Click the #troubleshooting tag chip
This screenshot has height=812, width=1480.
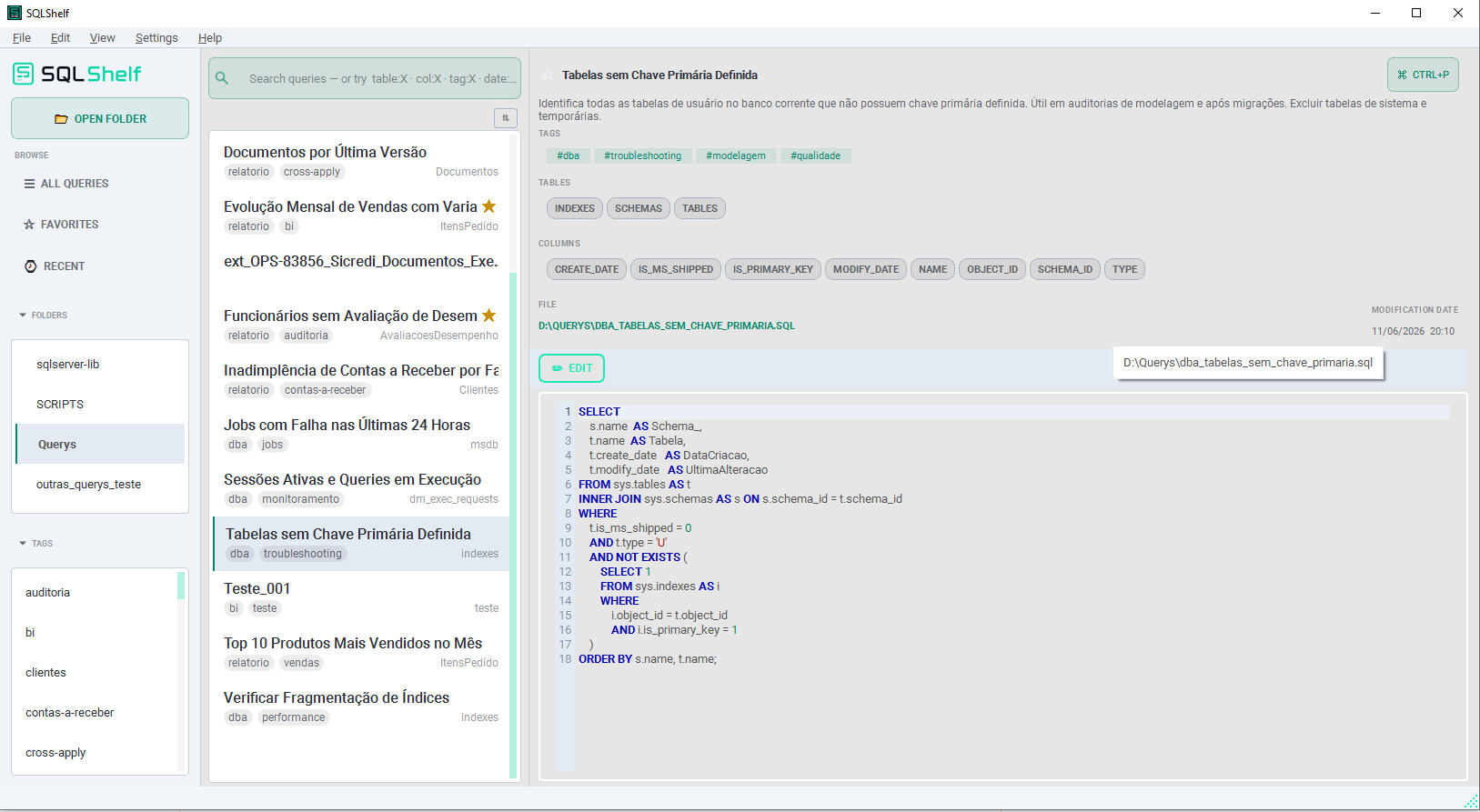[x=643, y=155]
